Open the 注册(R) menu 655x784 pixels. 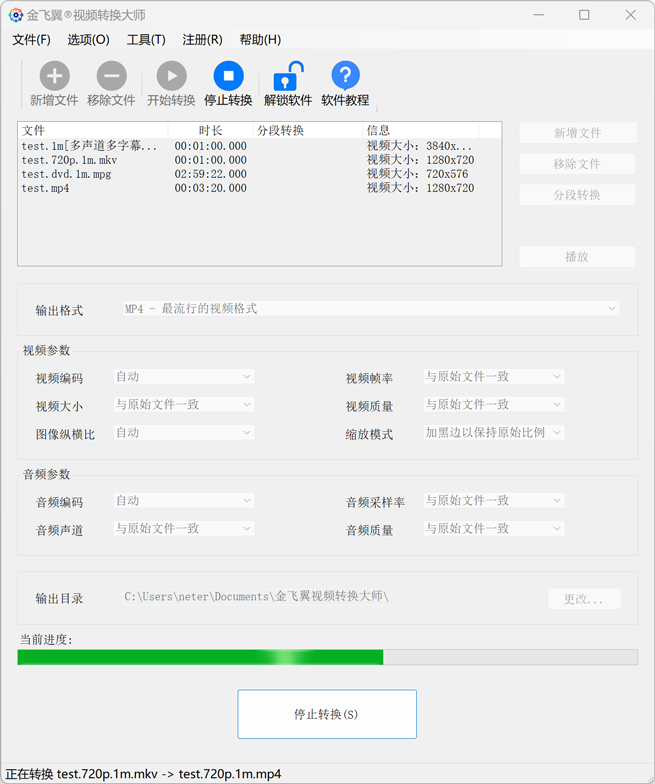click(x=202, y=40)
